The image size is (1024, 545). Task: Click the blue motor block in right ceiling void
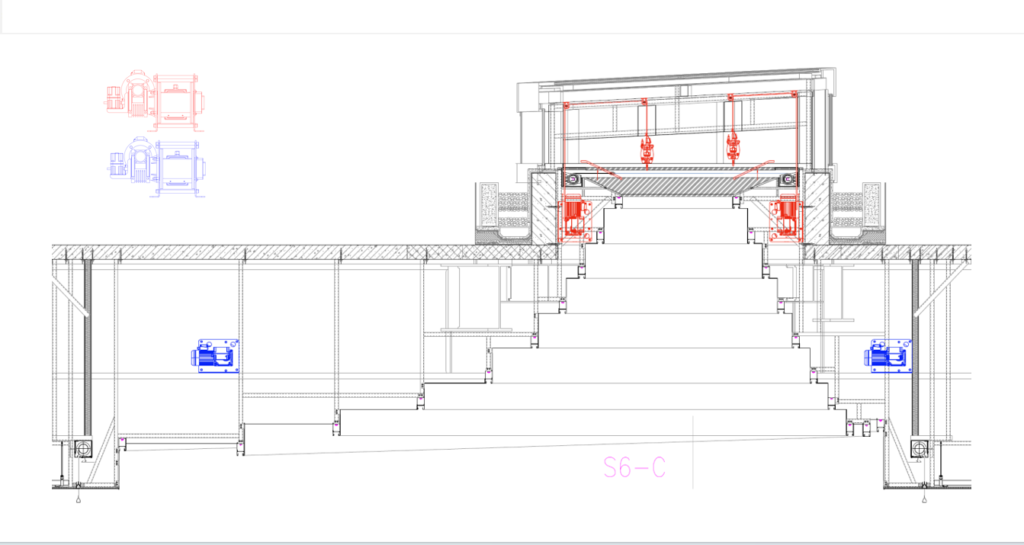pos(888,356)
